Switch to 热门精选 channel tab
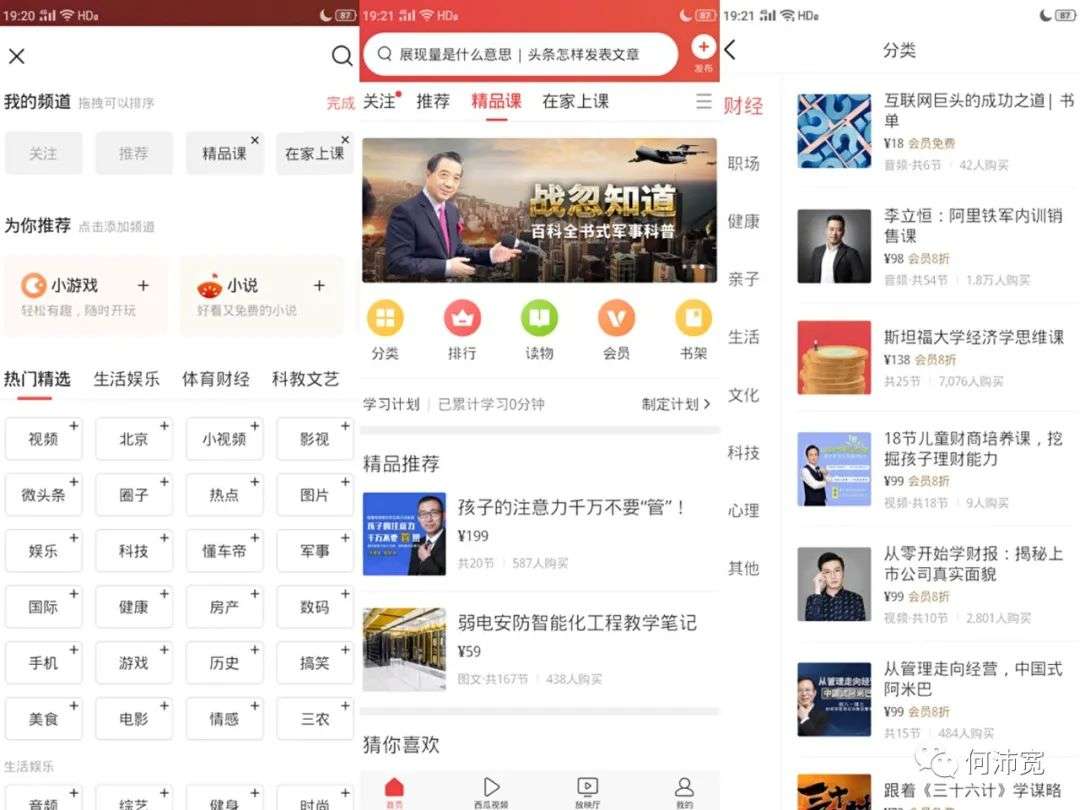This screenshot has width=1080, height=810. (x=37, y=379)
